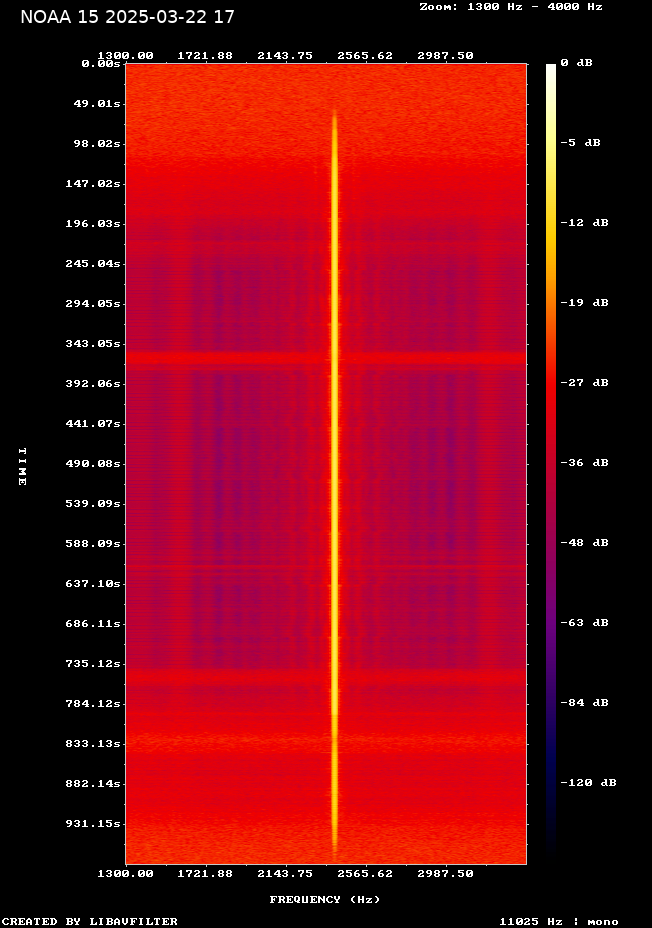
Task: Click time label '833.13s'
Action: 93,743
